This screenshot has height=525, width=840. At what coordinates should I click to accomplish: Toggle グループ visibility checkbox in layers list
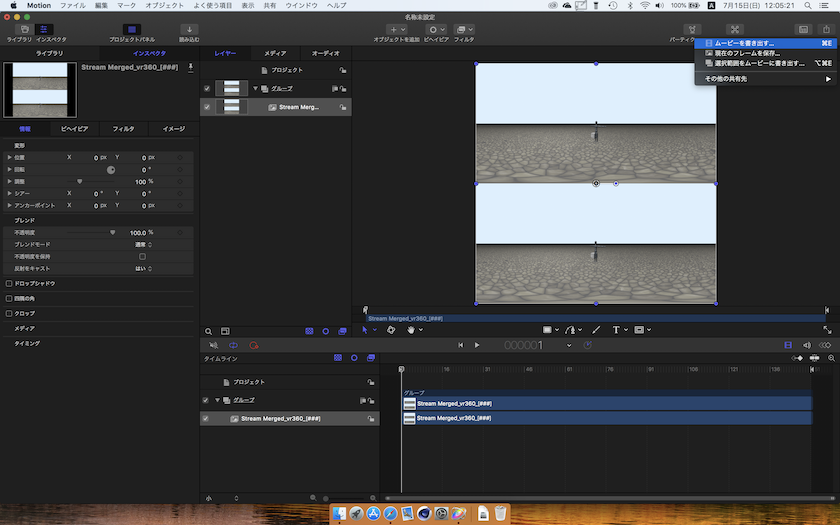[x=207, y=88]
